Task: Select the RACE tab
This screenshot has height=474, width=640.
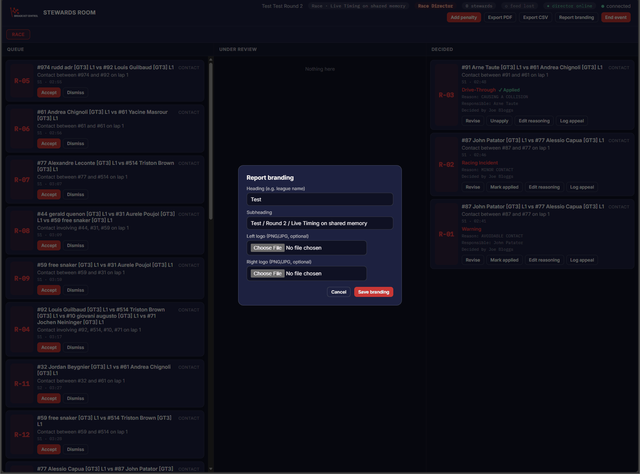Action: 18,34
